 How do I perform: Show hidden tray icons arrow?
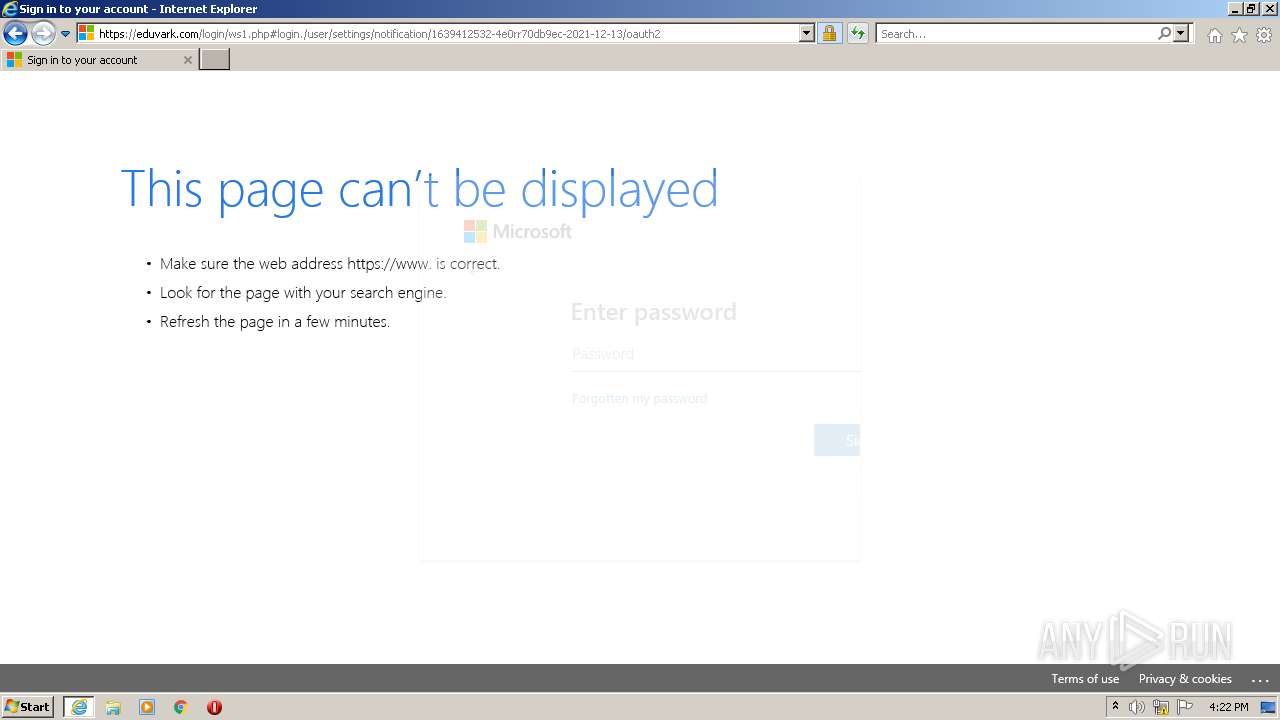pos(1115,706)
